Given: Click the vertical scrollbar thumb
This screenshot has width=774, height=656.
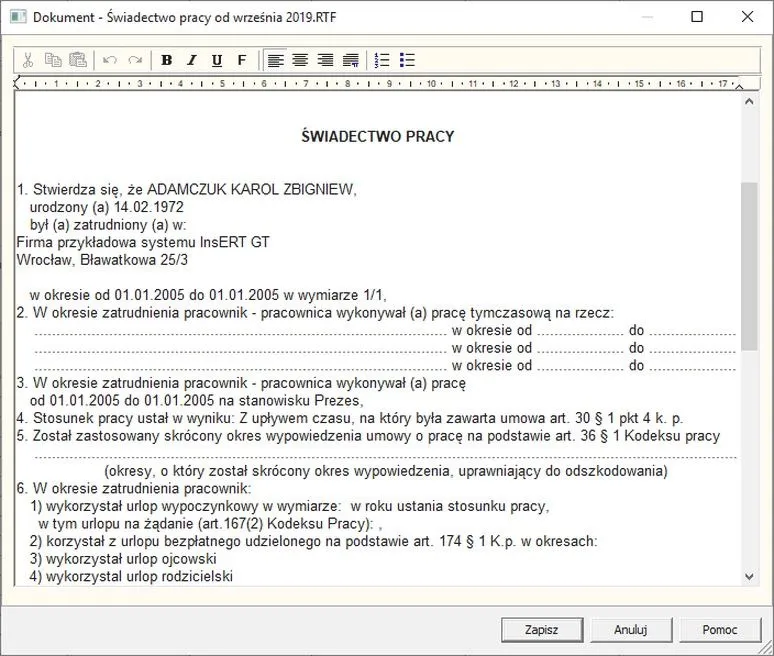Looking at the screenshot, I should pos(749,267).
